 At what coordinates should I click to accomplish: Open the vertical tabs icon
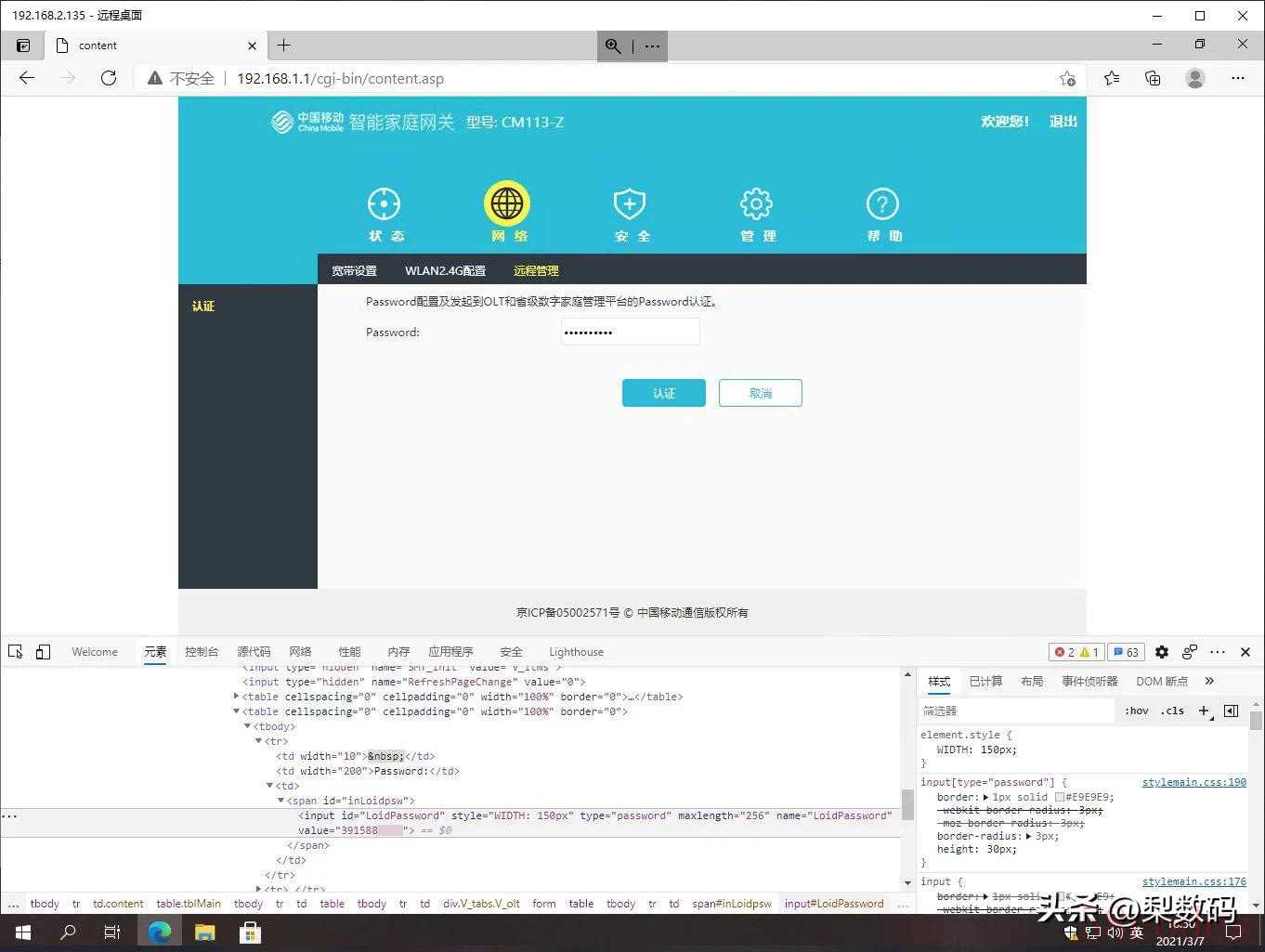[x=23, y=46]
